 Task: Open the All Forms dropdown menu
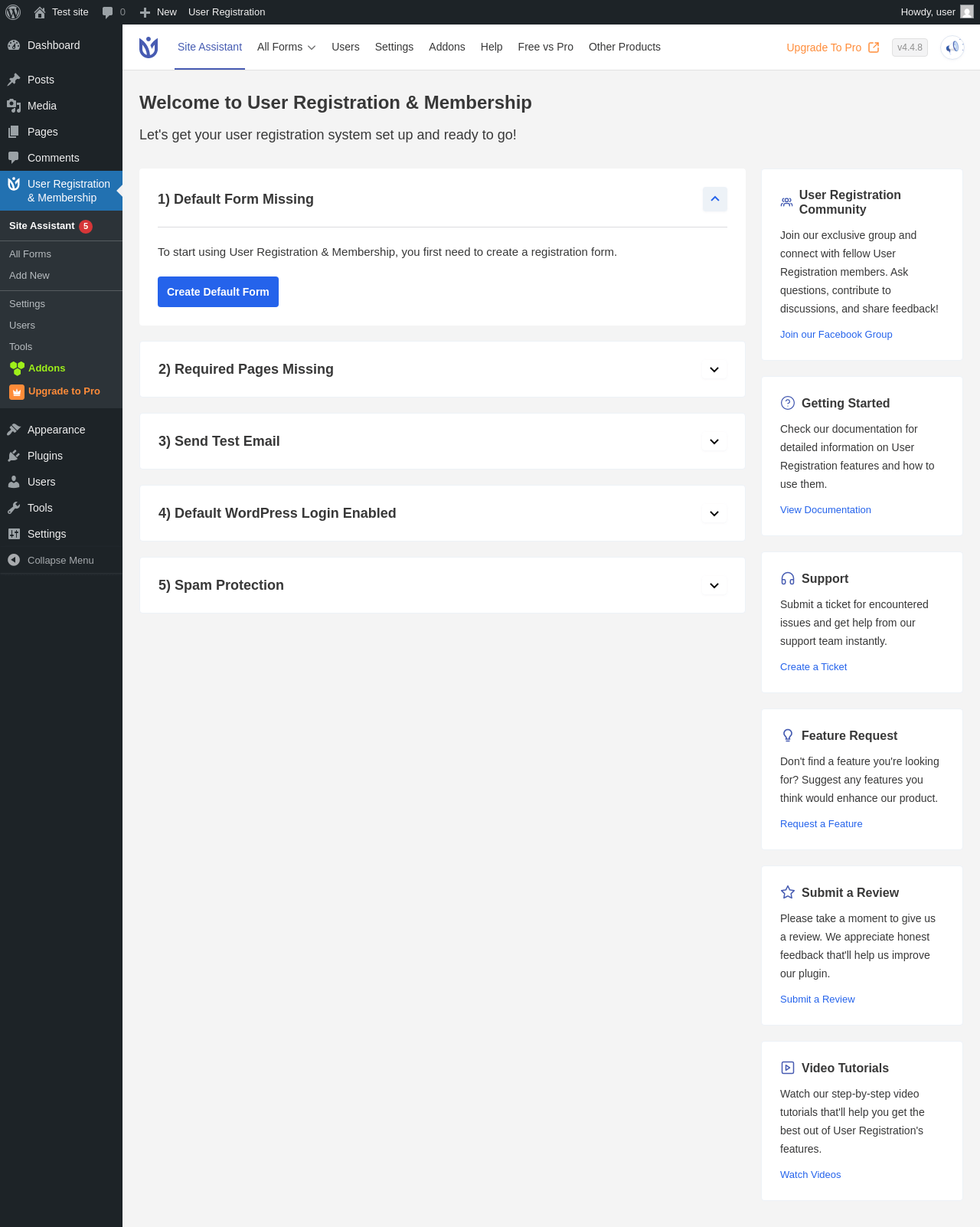click(286, 47)
